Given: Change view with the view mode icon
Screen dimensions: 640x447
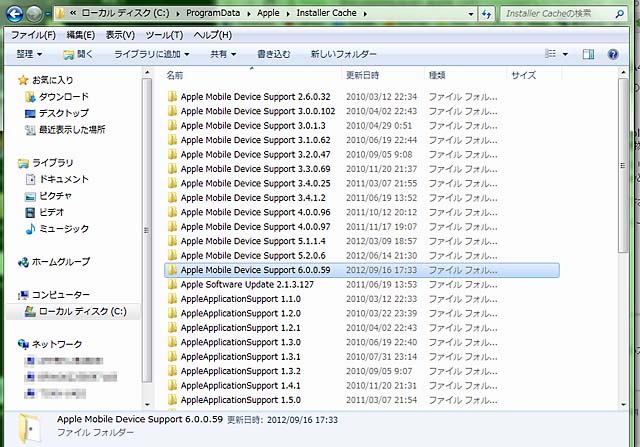Looking at the screenshot, I should pyautogui.click(x=551, y=54).
